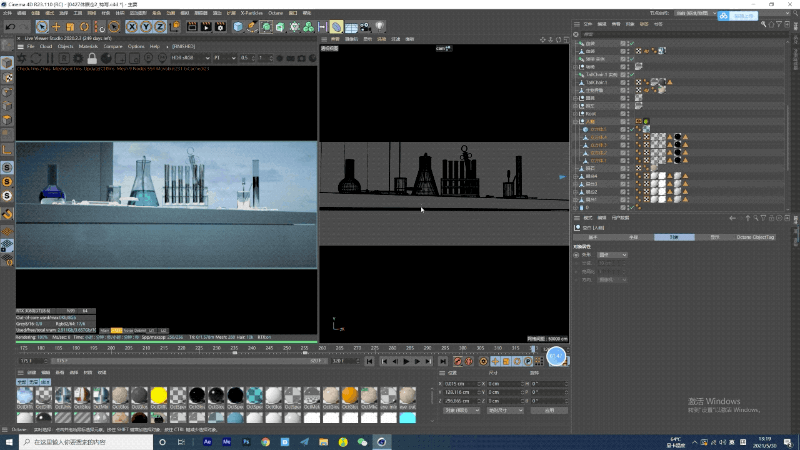Click the Light bulb icon
The height and width of the screenshot is (450, 800).
tap(380, 27)
